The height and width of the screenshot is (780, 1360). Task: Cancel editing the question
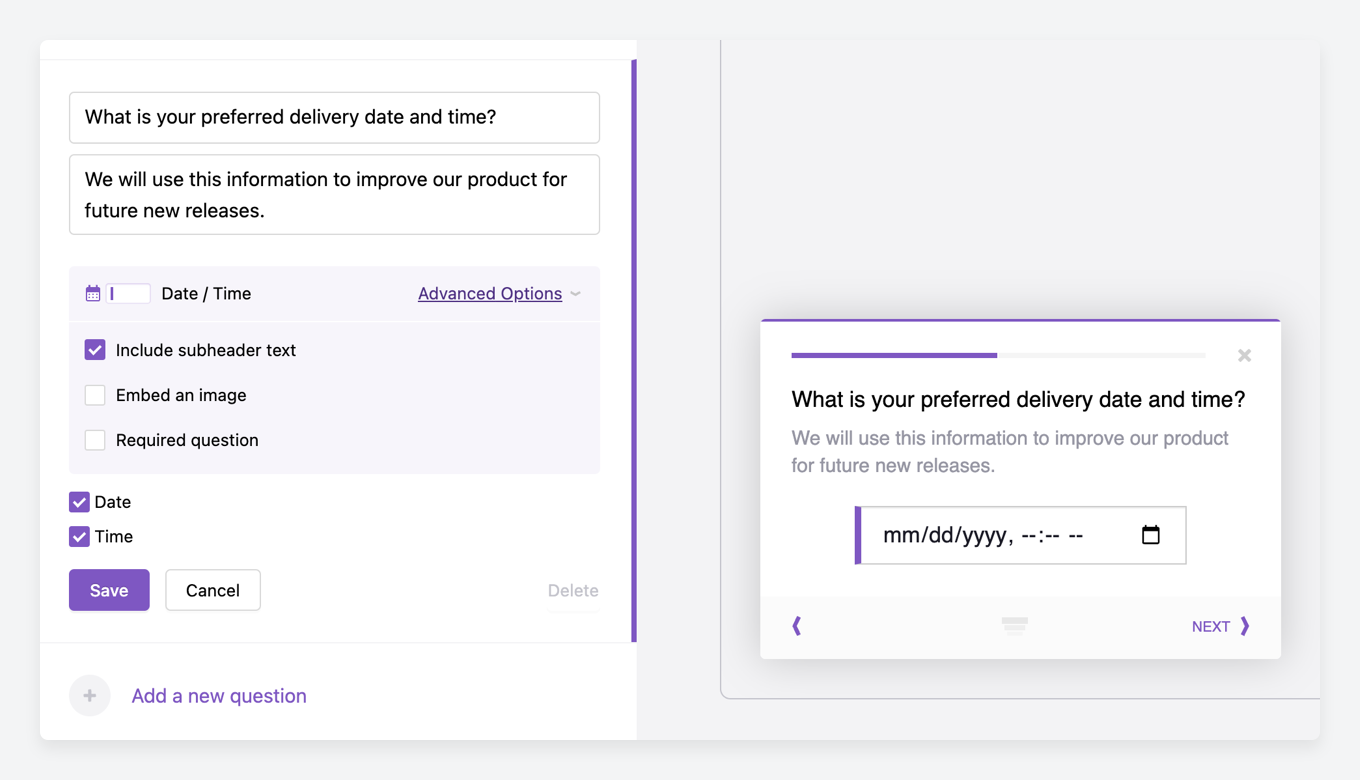213,590
